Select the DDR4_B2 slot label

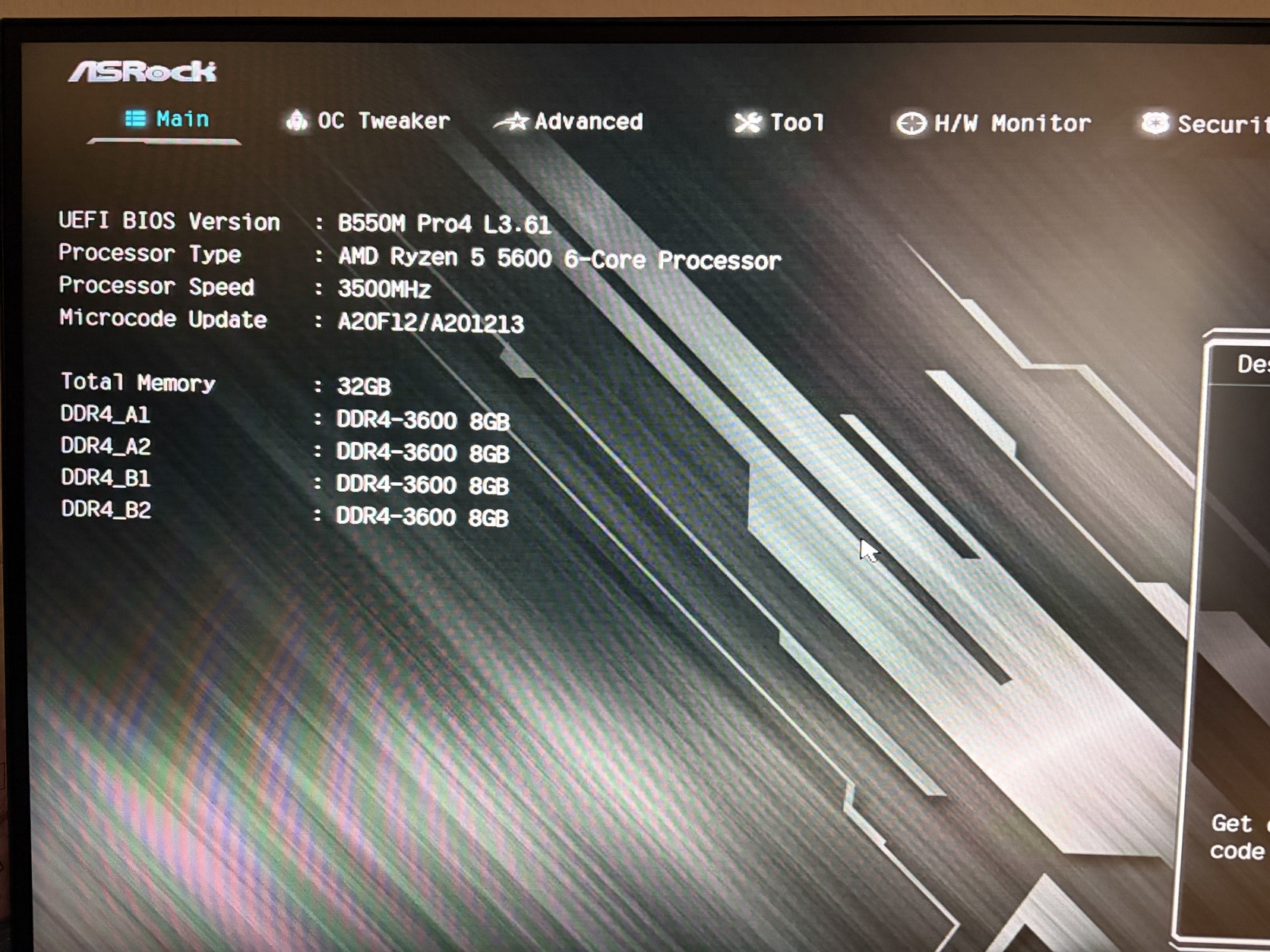pyautogui.click(x=106, y=509)
